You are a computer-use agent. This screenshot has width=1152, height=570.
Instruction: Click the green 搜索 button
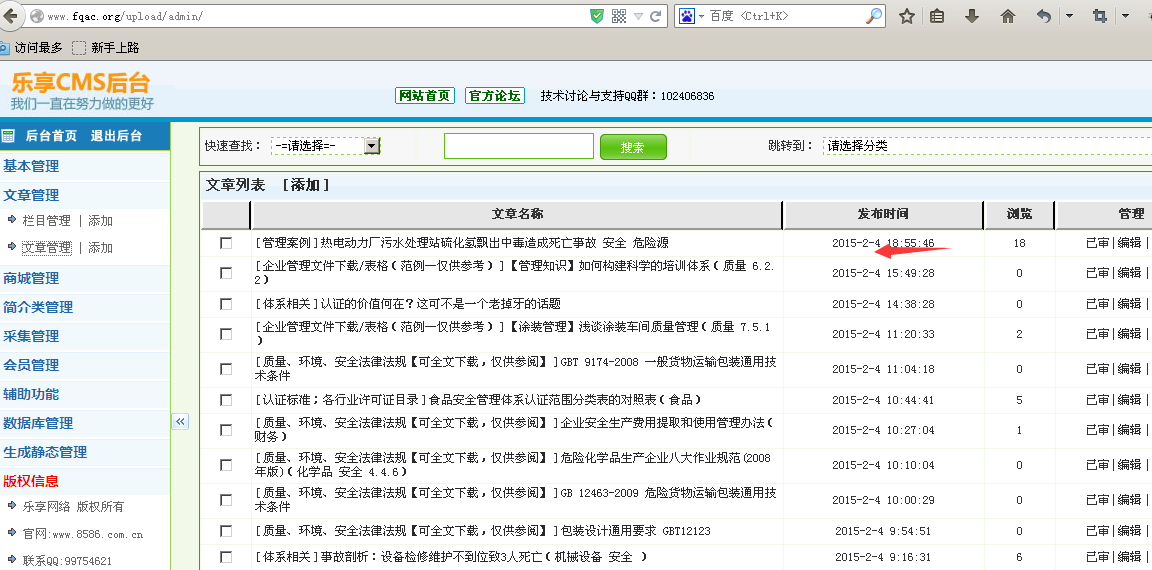coord(633,147)
